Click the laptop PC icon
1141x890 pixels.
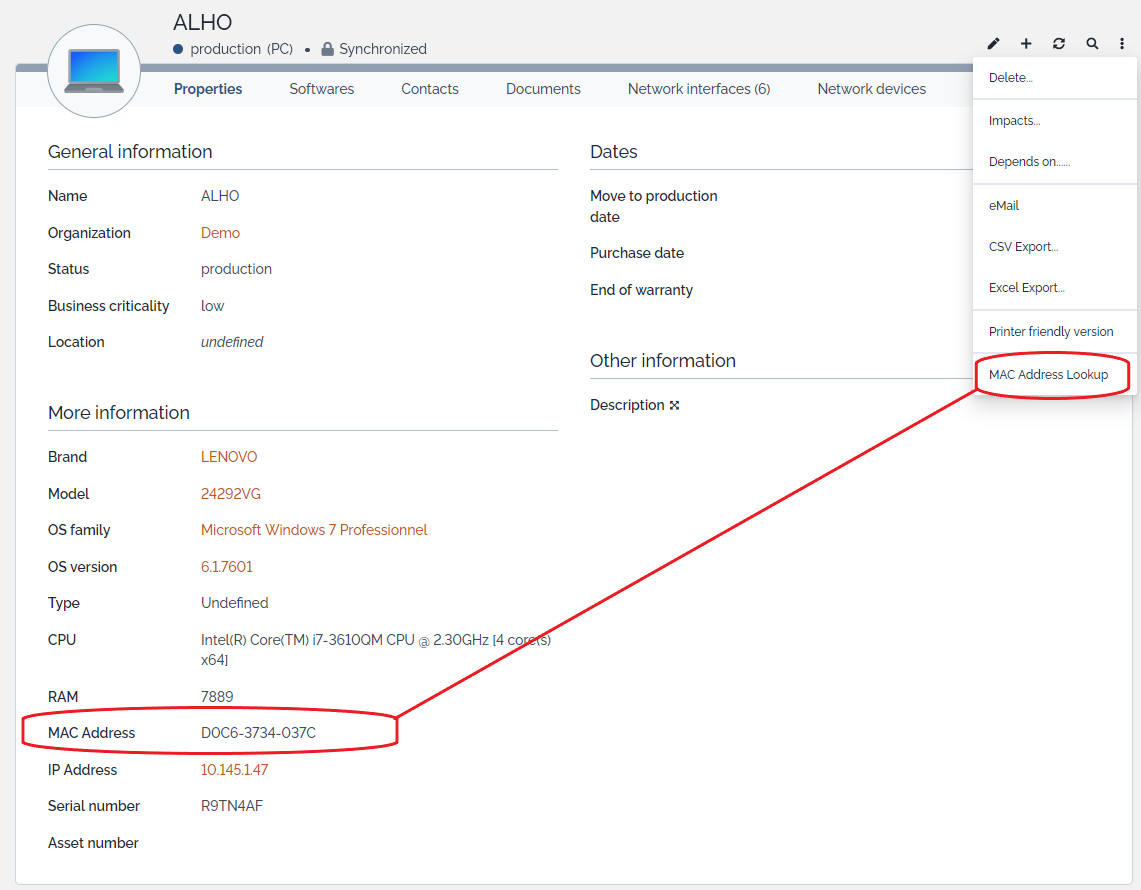[x=94, y=71]
